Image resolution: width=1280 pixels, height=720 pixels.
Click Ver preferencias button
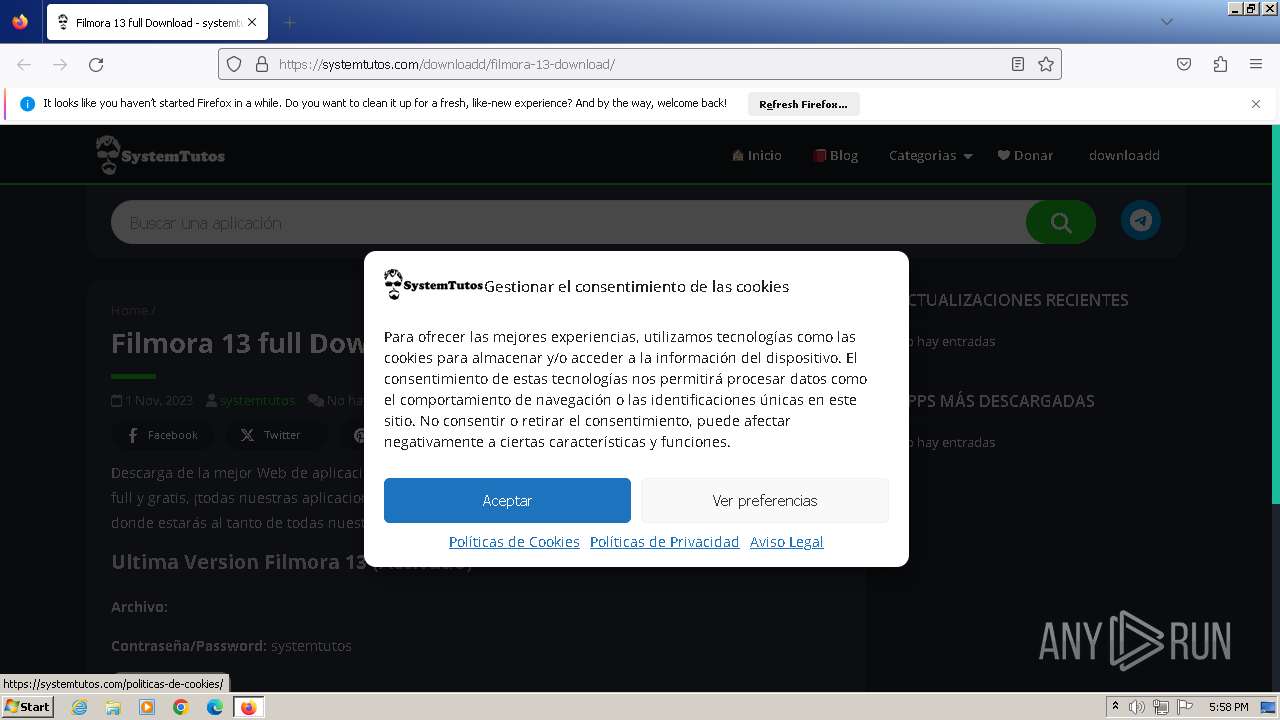coord(765,500)
